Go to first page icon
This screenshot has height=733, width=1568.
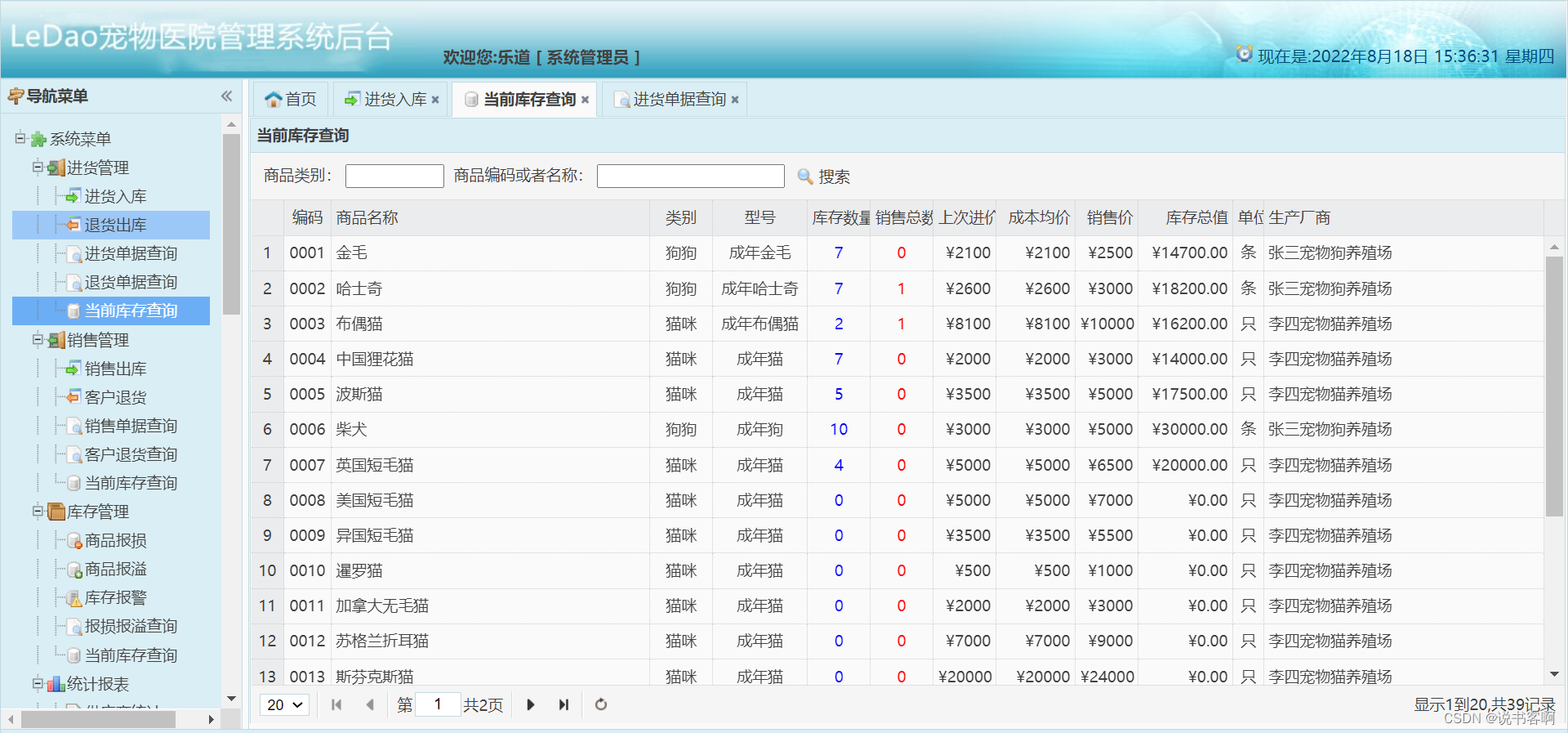[336, 704]
